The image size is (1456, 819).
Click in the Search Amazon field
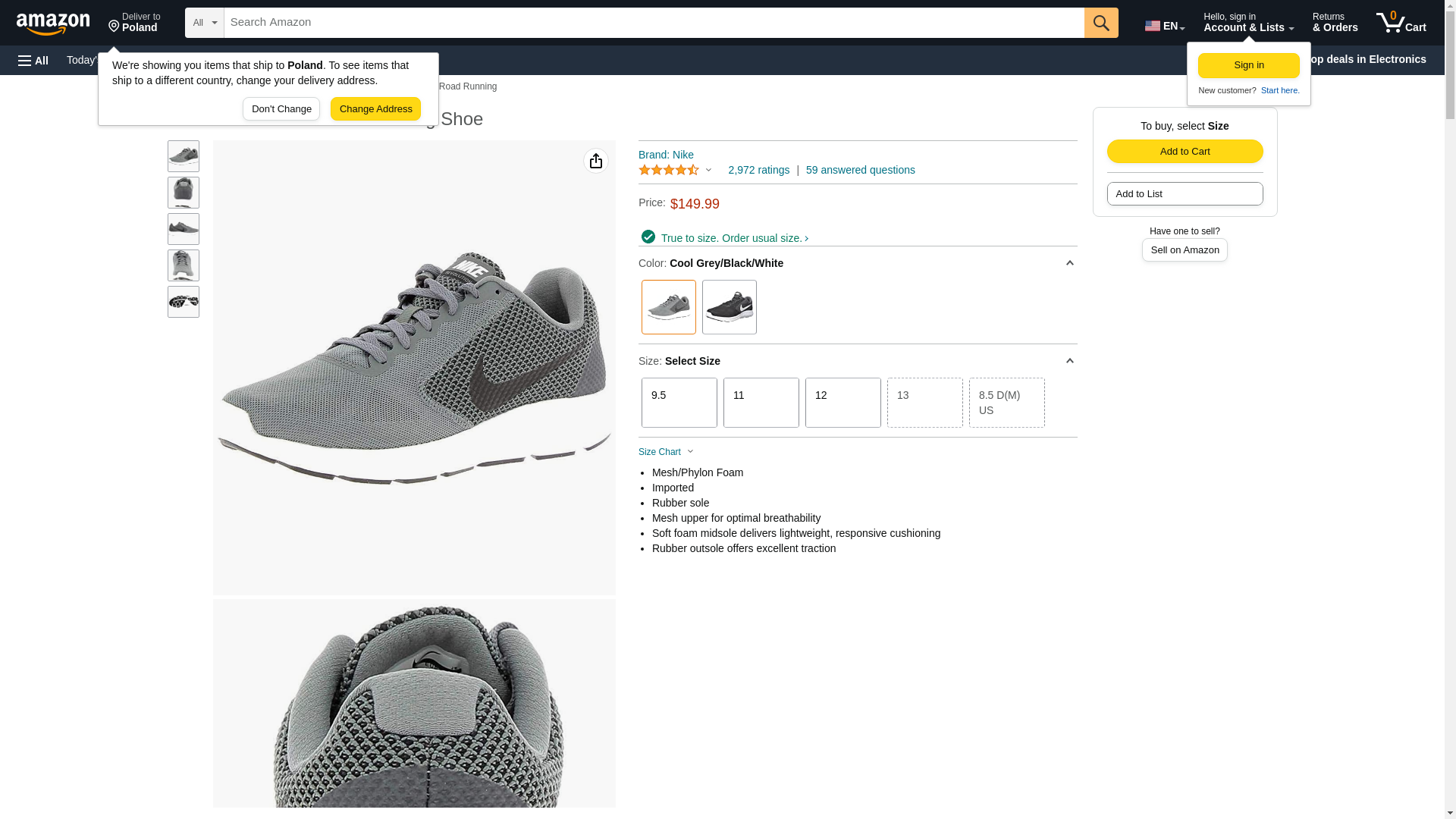654,23
